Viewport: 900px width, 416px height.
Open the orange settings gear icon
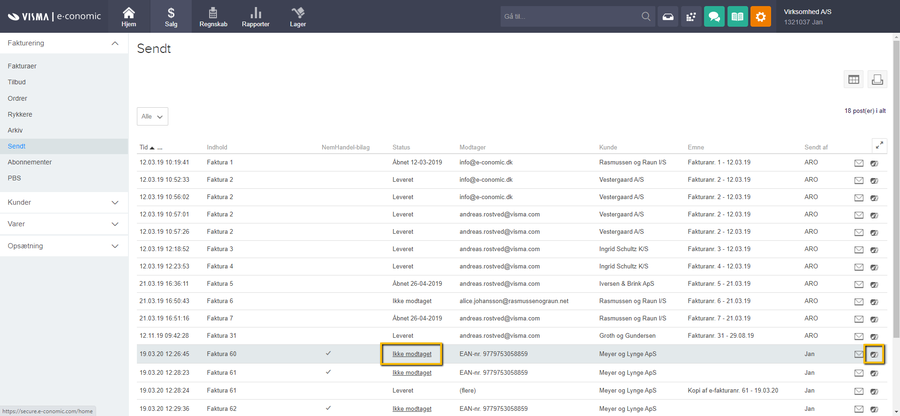pyautogui.click(x=761, y=17)
